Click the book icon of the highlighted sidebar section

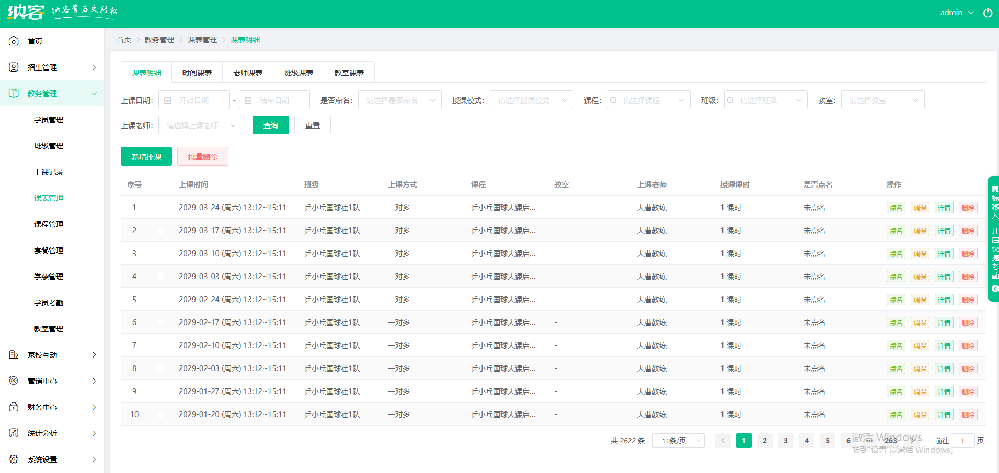(x=13, y=93)
